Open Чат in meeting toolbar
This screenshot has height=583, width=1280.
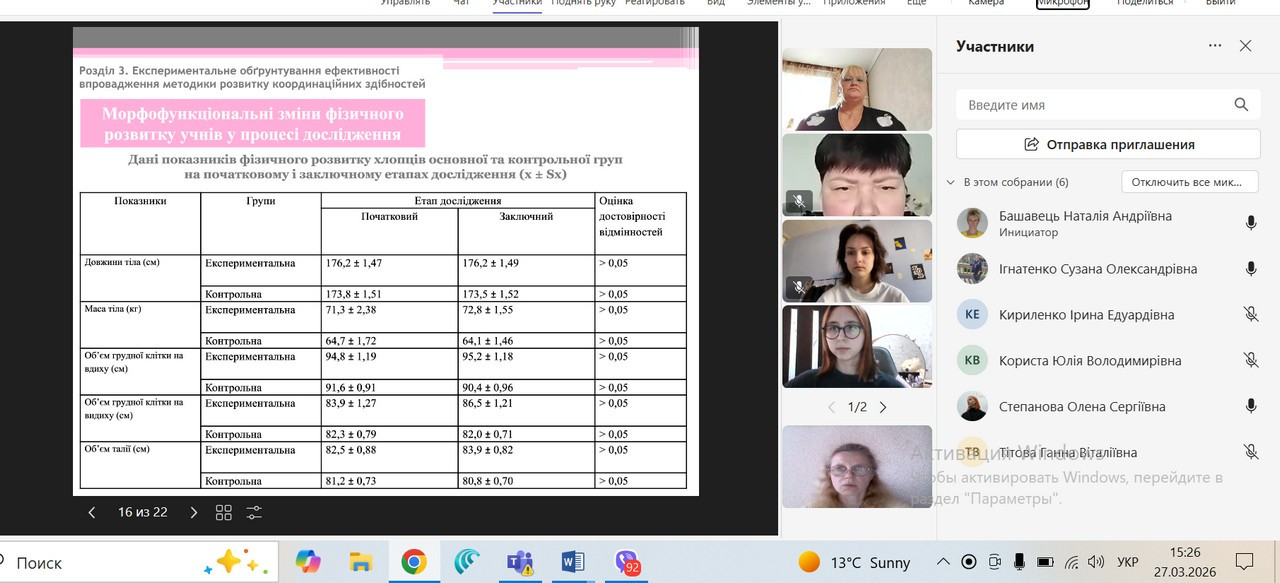461,3
